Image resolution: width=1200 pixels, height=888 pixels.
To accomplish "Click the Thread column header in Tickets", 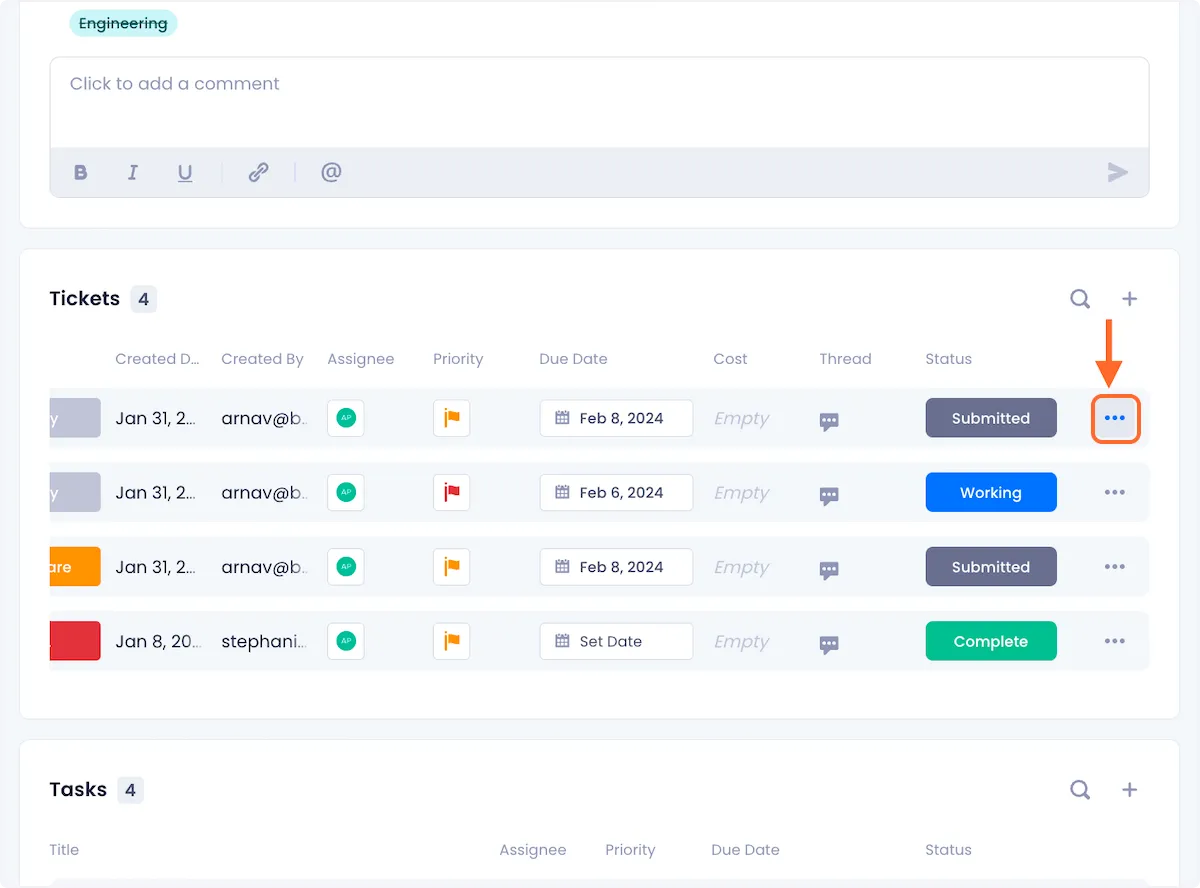I will tap(845, 359).
